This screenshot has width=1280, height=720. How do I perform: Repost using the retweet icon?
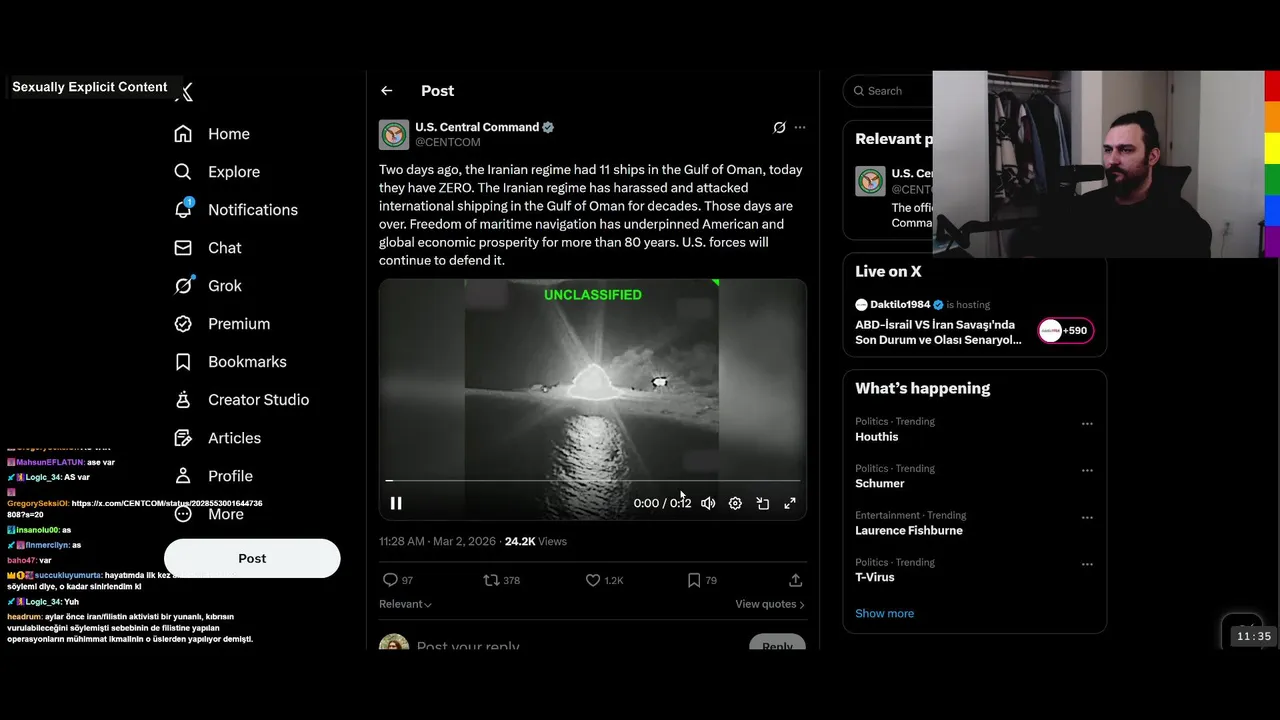pos(491,580)
